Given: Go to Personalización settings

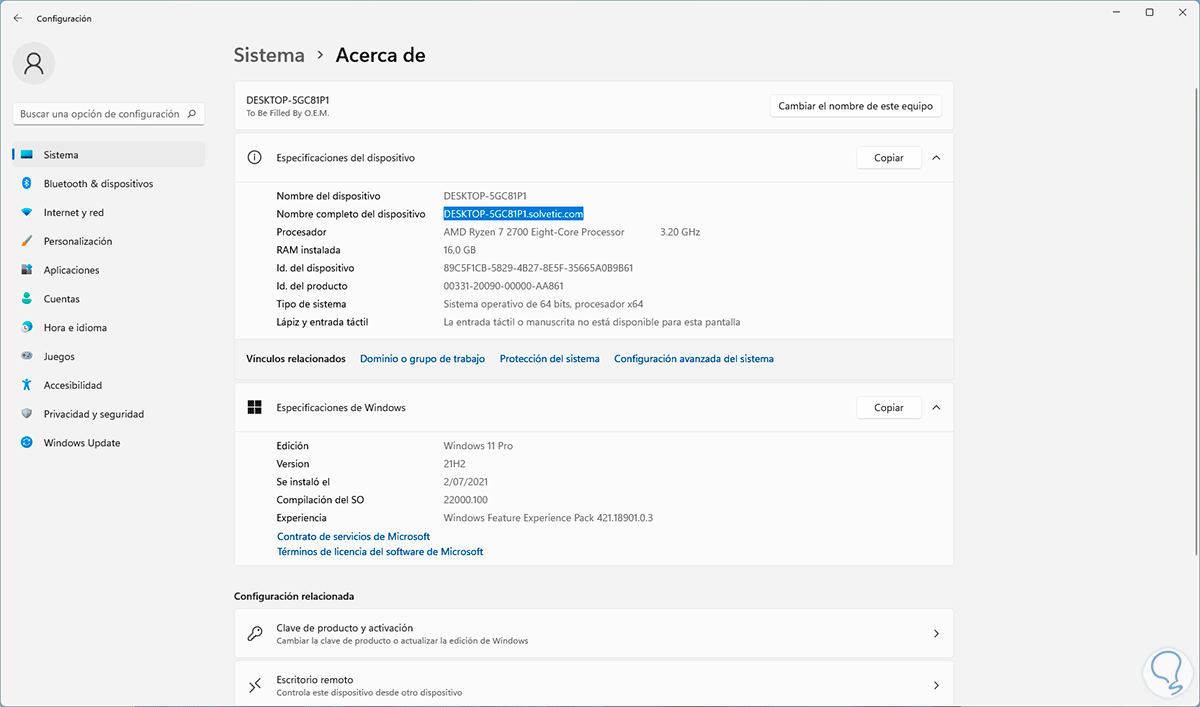Looking at the screenshot, I should (77, 242).
